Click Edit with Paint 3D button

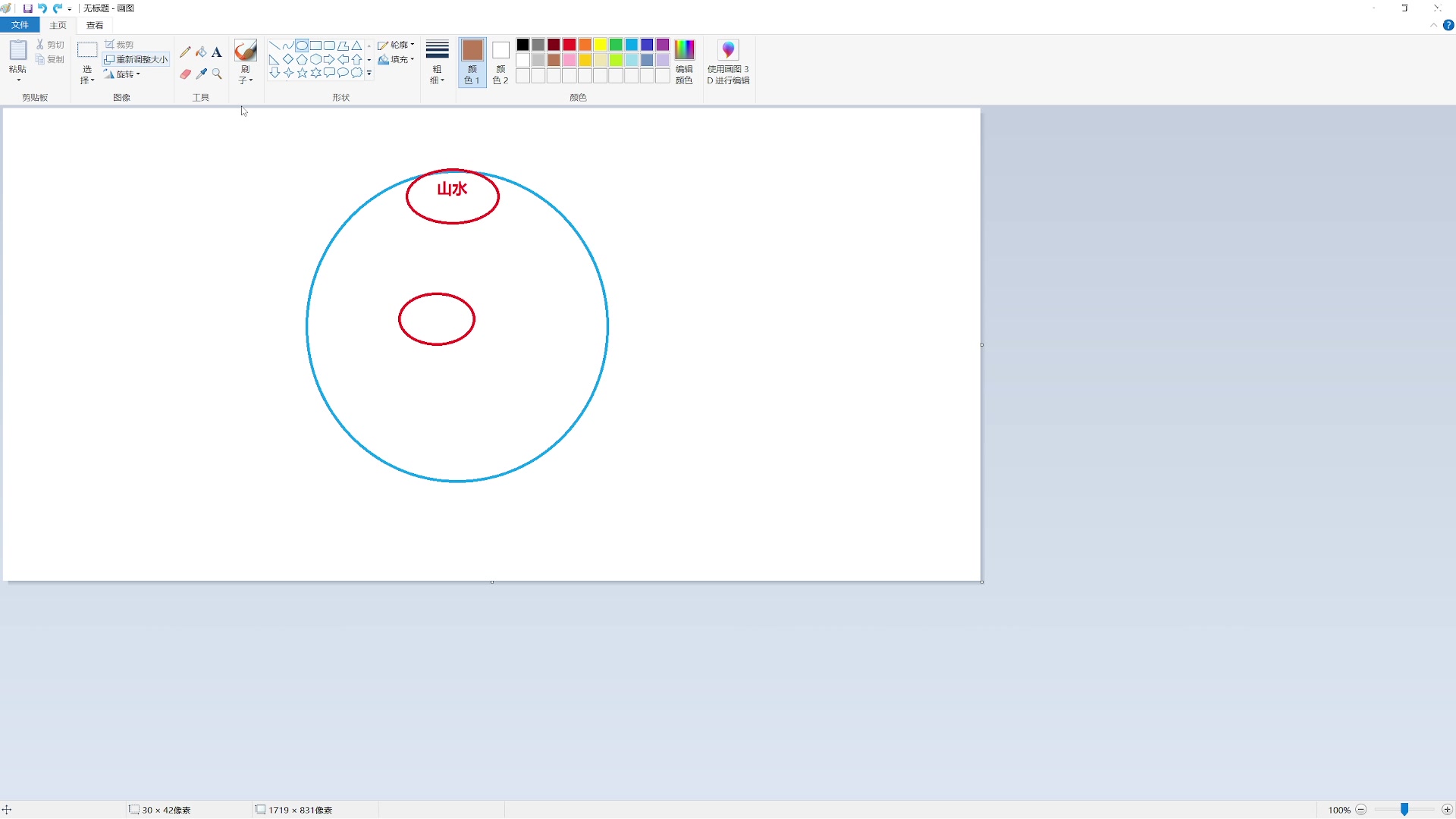coord(728,62)
